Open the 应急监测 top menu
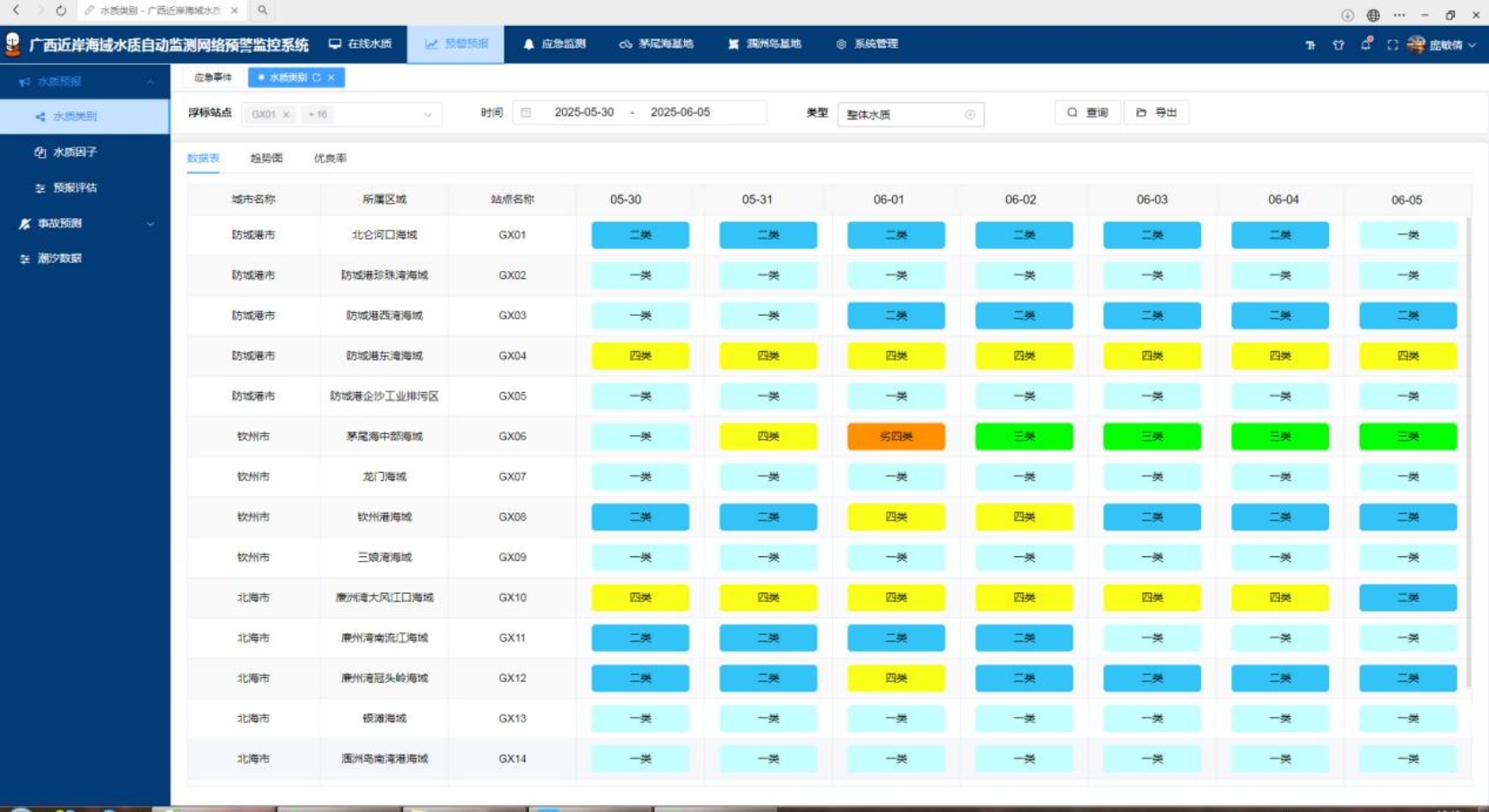The width and height of the screenshot is (1489, 812). pos(555,44)
